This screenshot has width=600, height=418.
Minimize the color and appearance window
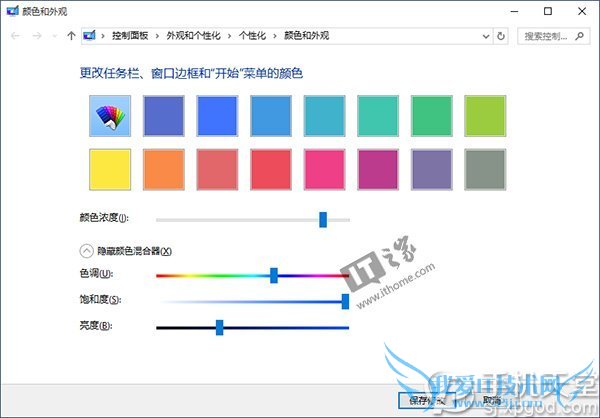tap(514, 11)
